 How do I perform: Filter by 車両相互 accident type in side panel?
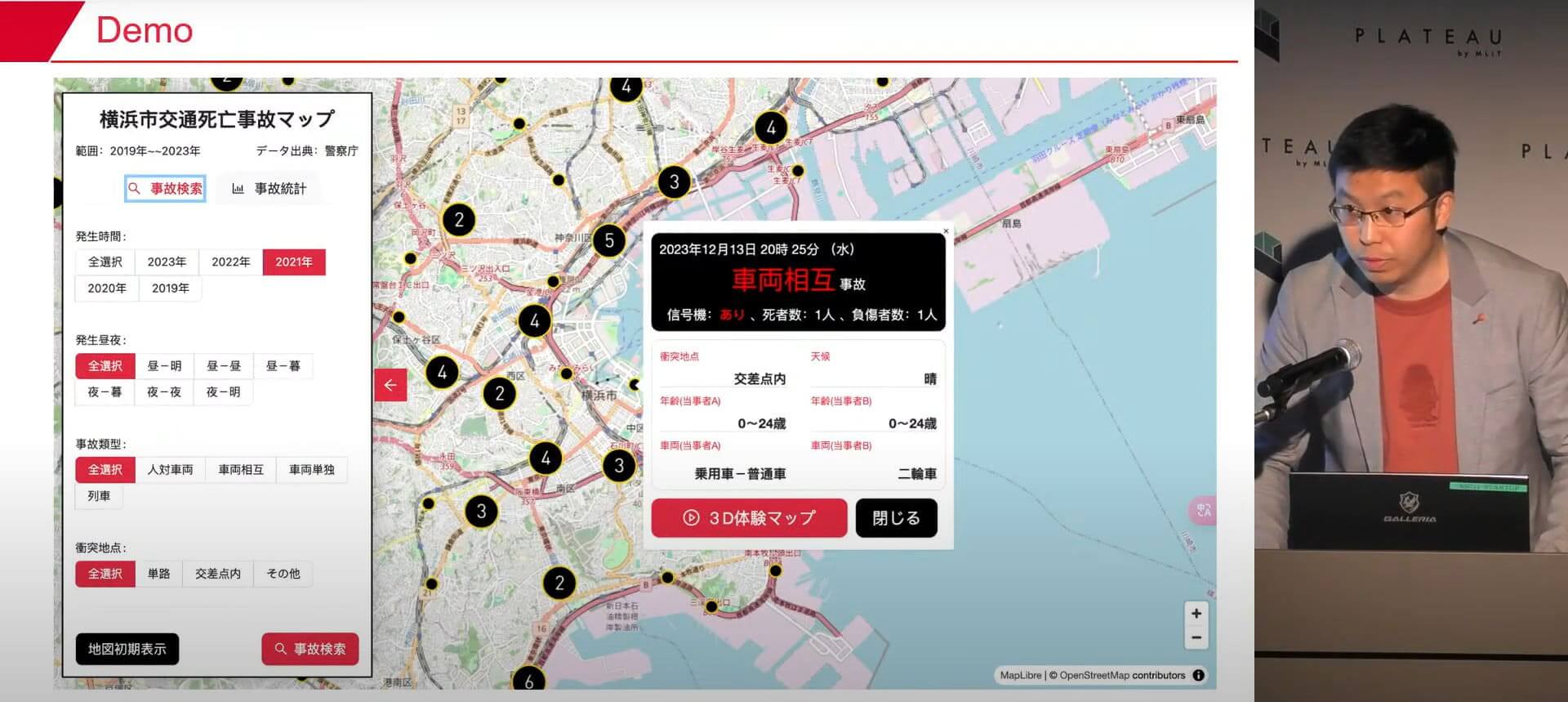[241, 470]
